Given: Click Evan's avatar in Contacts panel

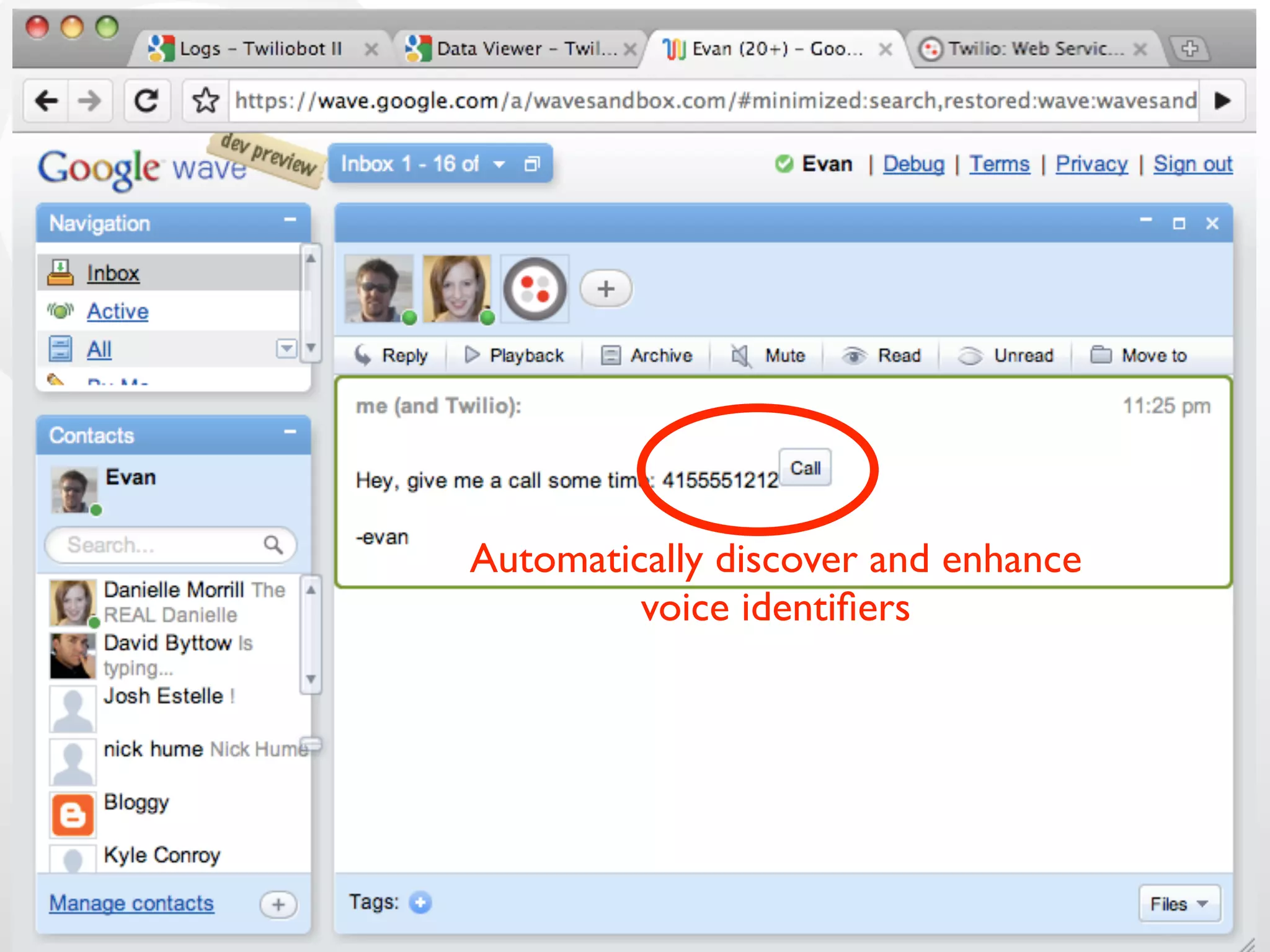Looking at the screenshot, I should [x=74, y=490].
